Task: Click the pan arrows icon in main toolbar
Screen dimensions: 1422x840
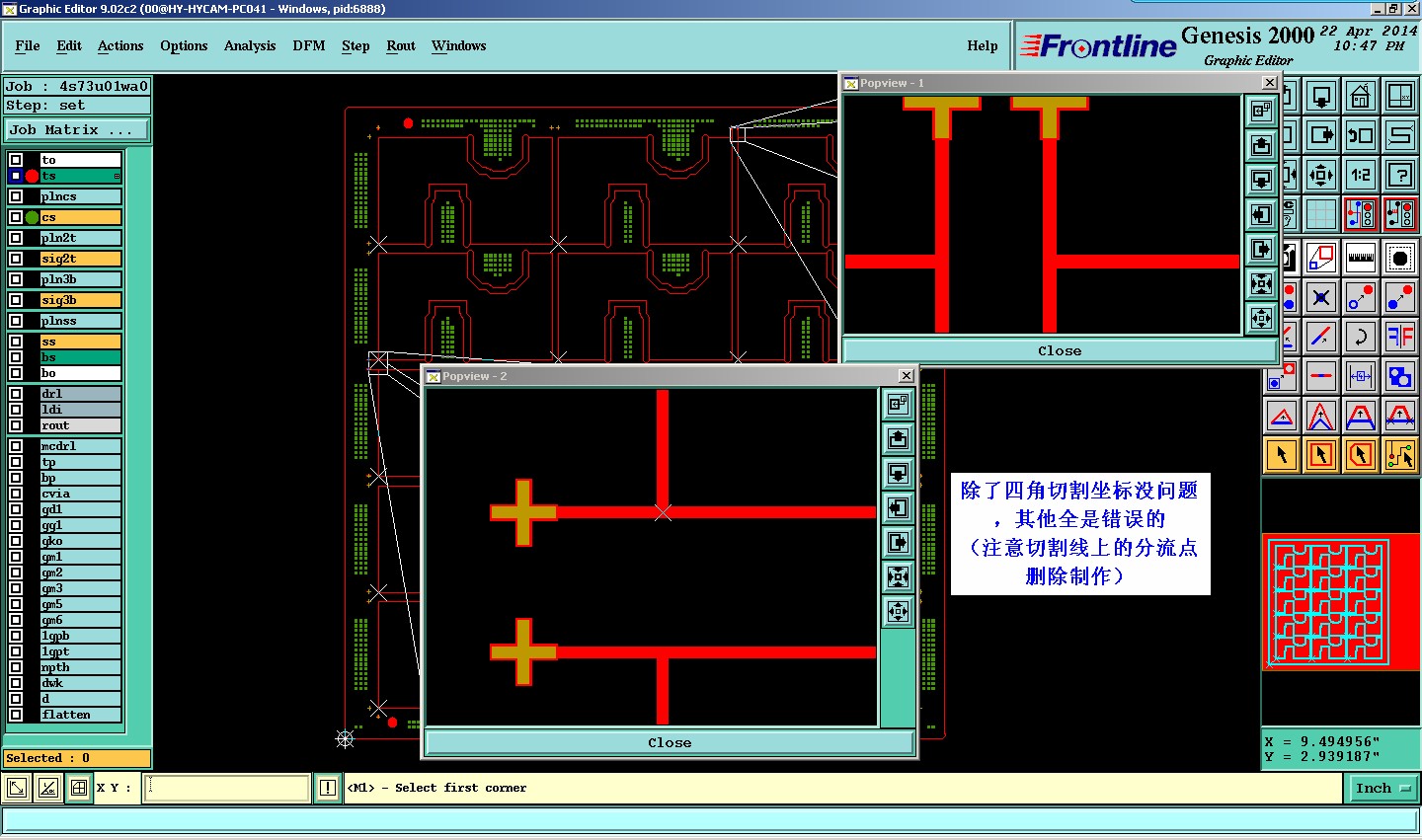Action: click(x=1321, y=175)
